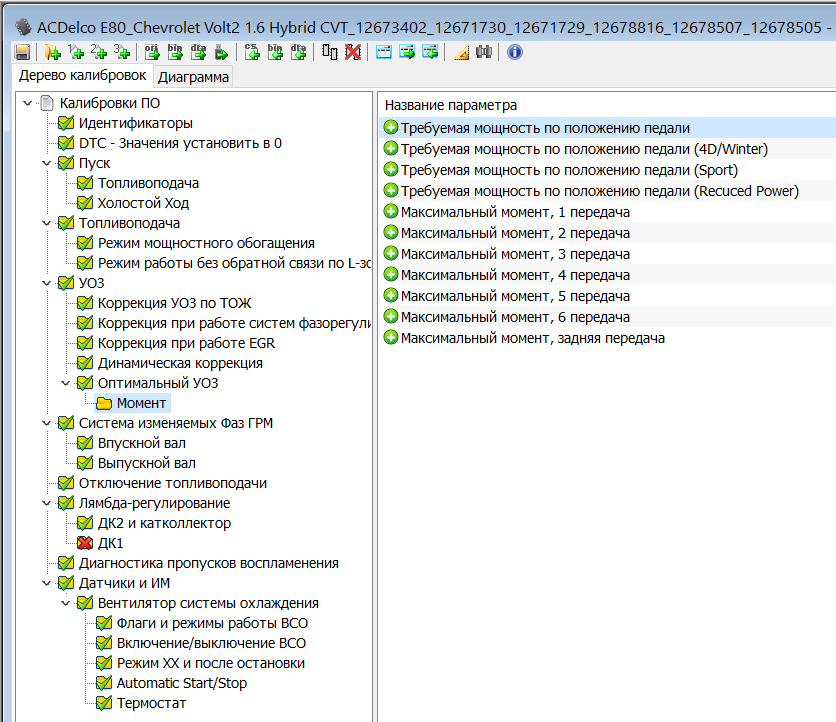Click the 'cs' checksum toolbar icon
The image size is (836, 722).
(252, 52)
